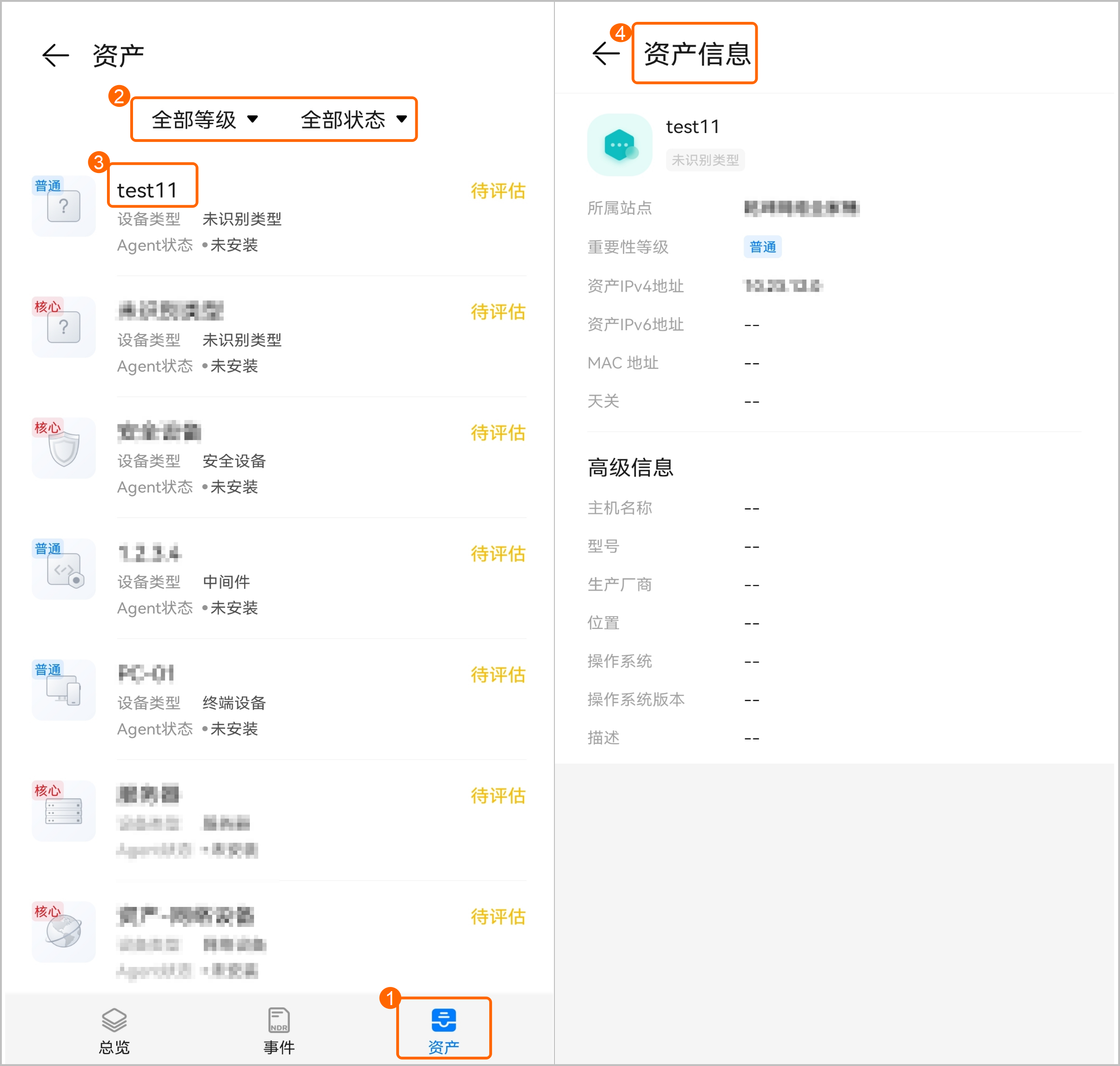Click back arrow on 资产 list page
Viewport: 1120px width, 1066px height.
[x=56, y=55]
